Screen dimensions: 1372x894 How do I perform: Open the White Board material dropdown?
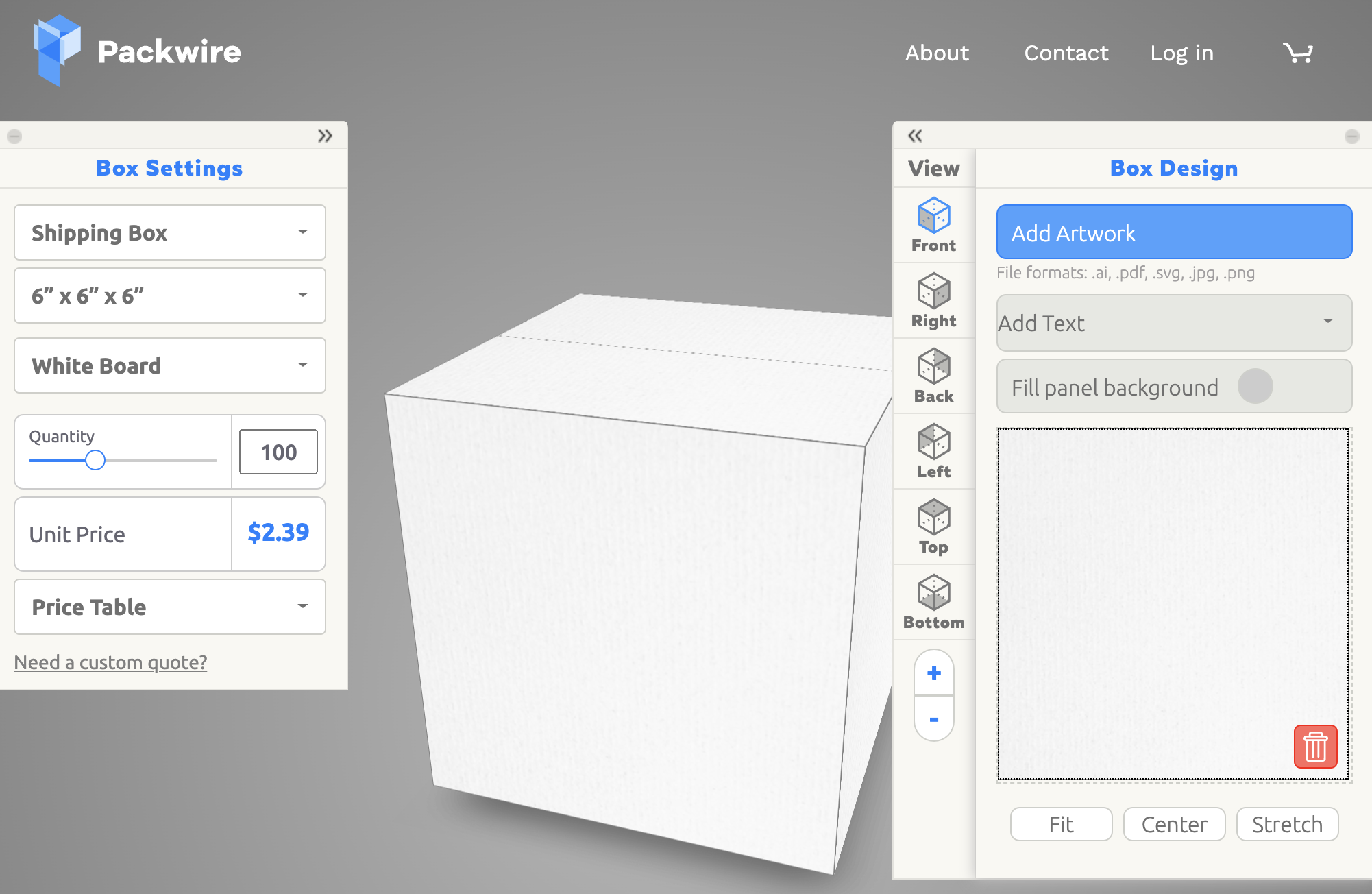[x=170, y=365]
